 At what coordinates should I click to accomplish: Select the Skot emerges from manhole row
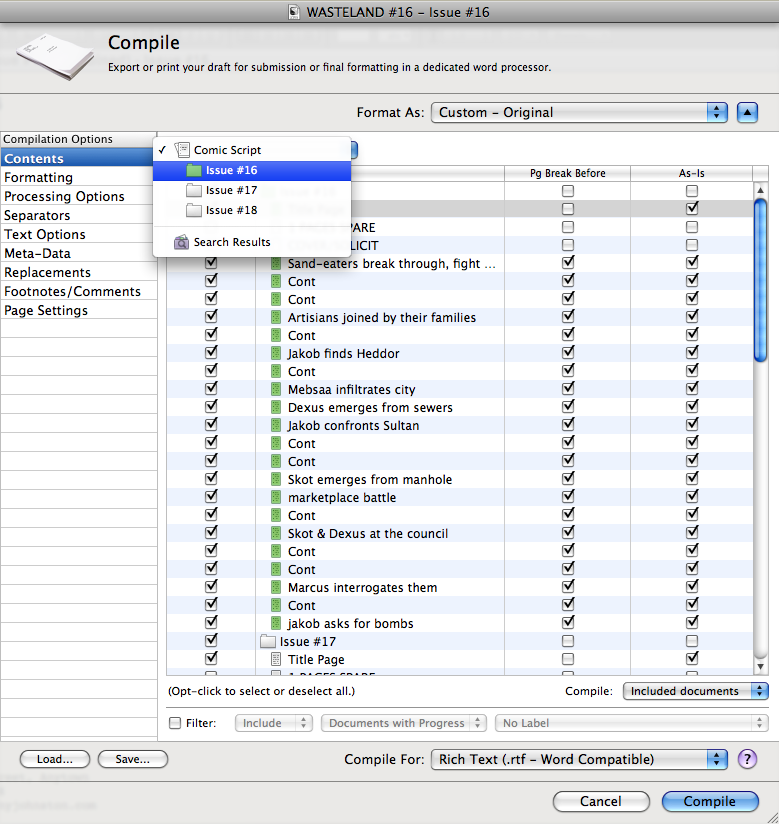369,480
